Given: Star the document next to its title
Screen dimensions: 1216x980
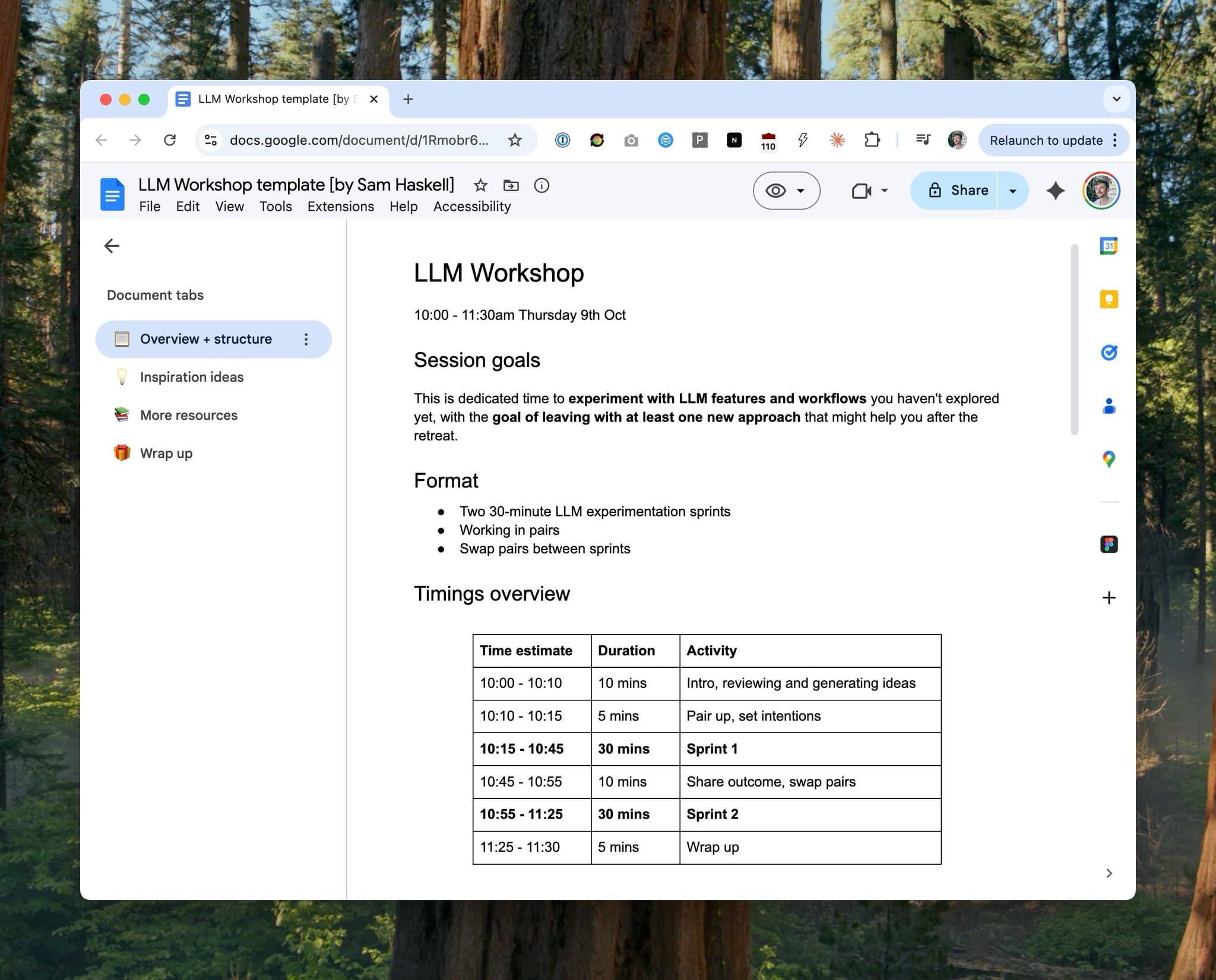Looking at the screenshot, I should tap(480, 186).
